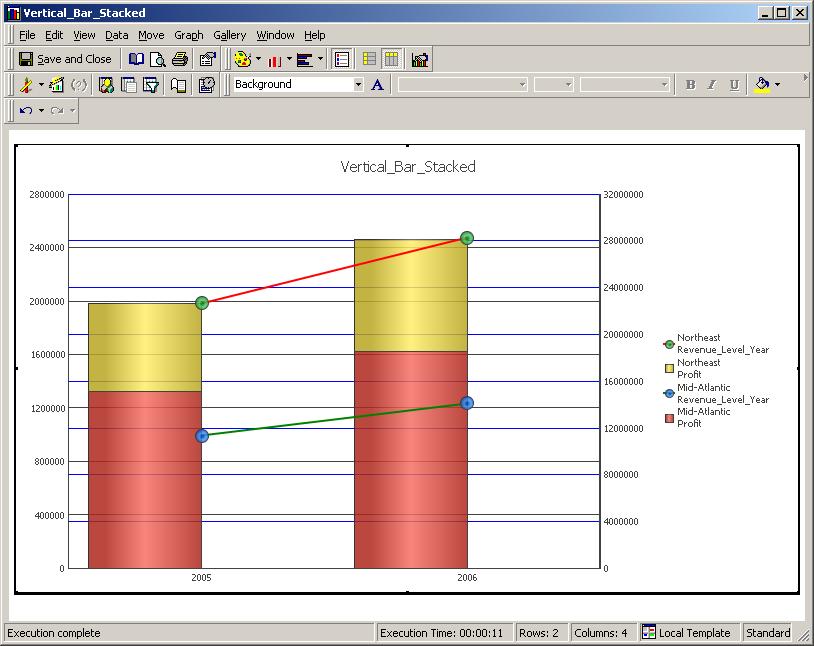Open the Graph menu
The height and width of the screenshot is (646, 814).
(188, 35)
